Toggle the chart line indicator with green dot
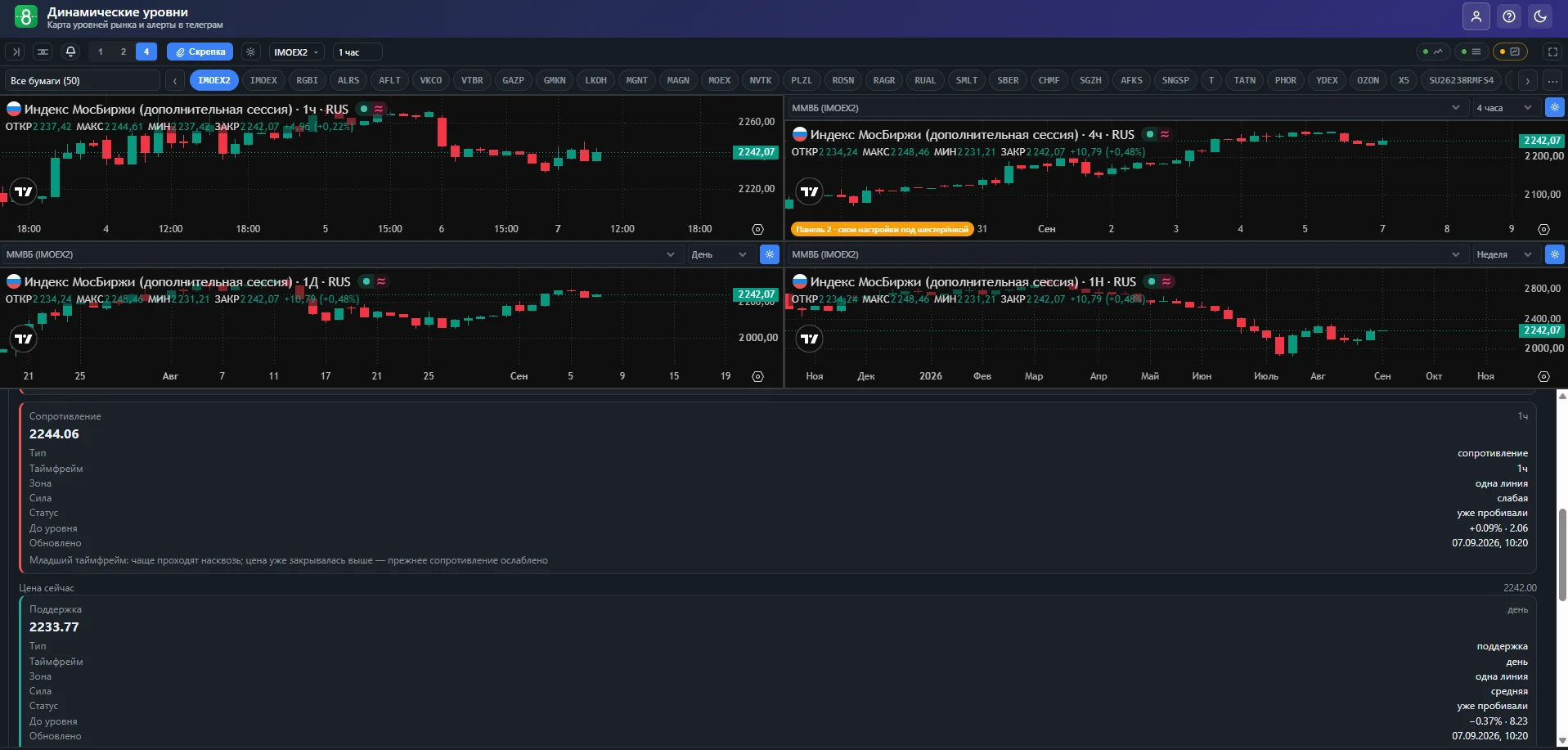 coord(1432,52)
